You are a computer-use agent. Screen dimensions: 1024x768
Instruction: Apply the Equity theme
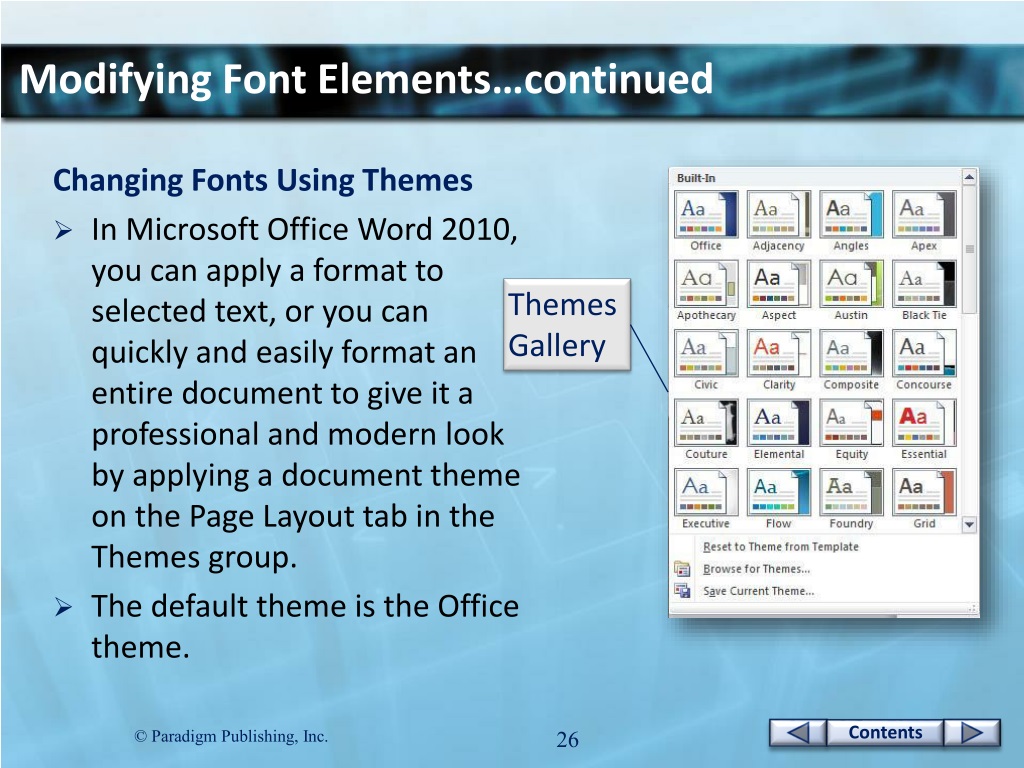pyautogui.click(x=851, y=423)
